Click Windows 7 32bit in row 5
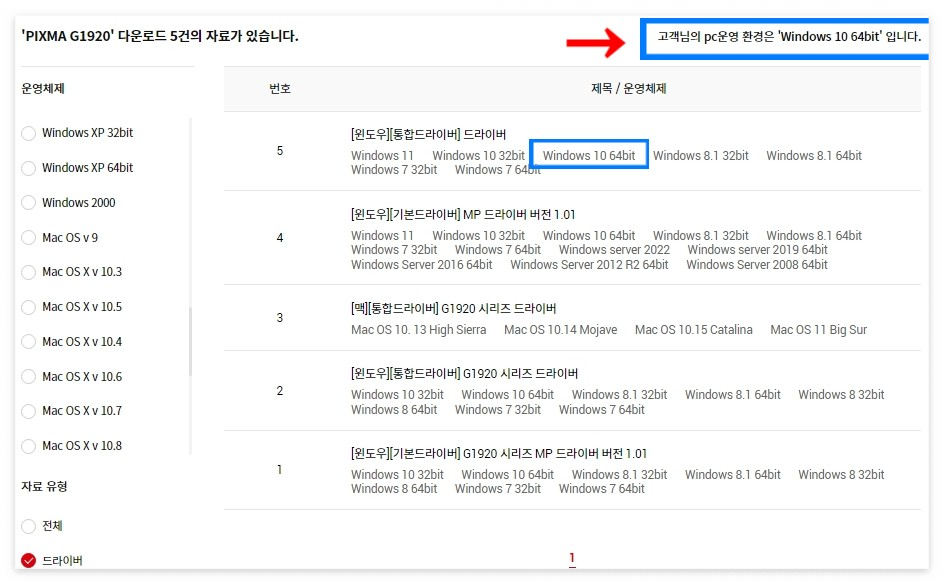 point(394,170)
